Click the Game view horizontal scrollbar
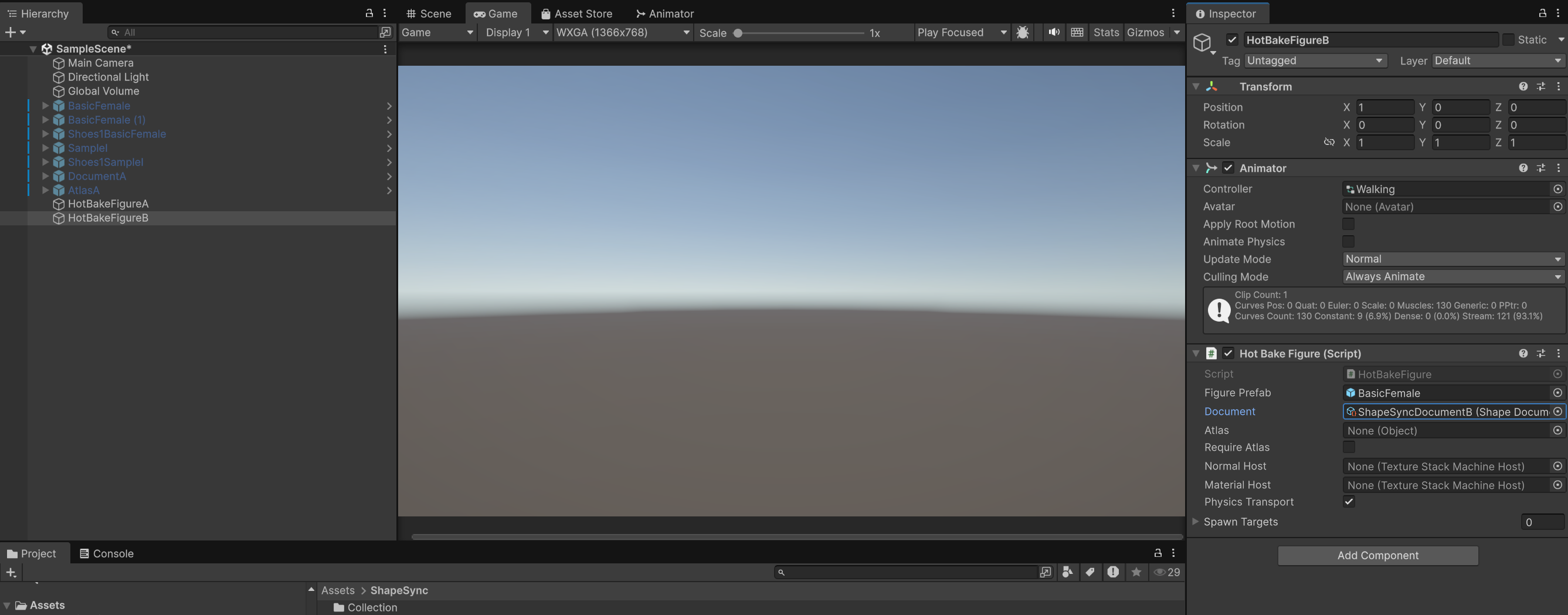The image size is (1568, 615). (797, 536)
